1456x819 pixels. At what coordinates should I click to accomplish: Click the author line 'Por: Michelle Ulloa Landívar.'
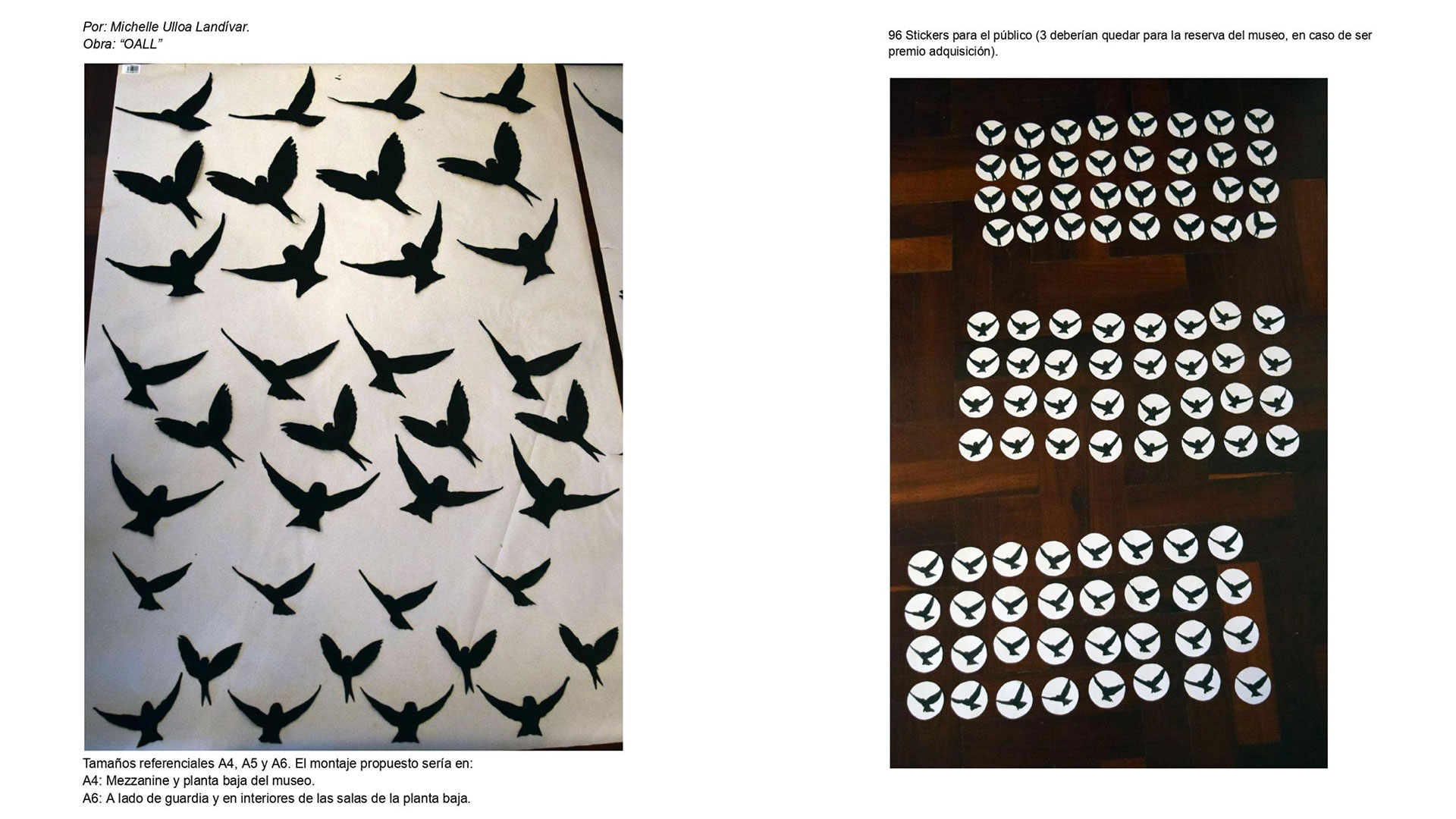(x=166, y=27)
